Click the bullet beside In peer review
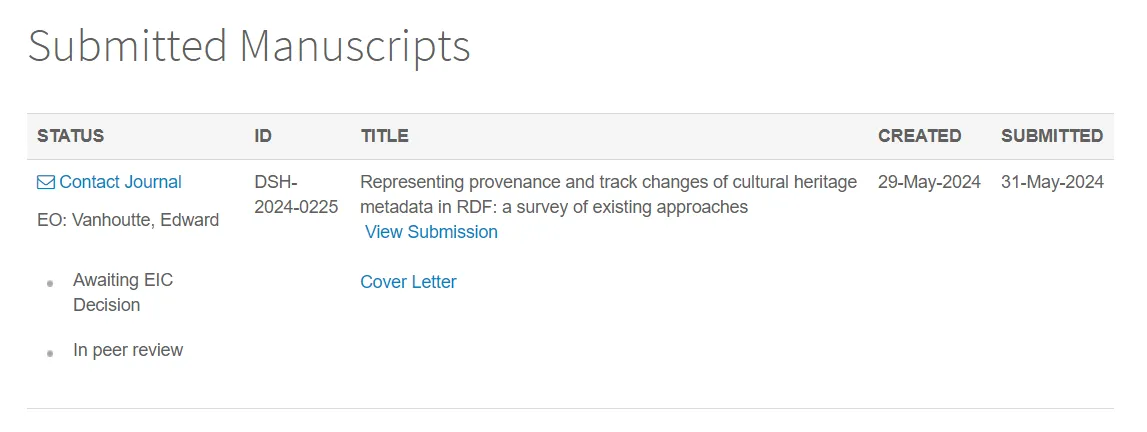Screen dimensions: 1147x432 (50, 353)
